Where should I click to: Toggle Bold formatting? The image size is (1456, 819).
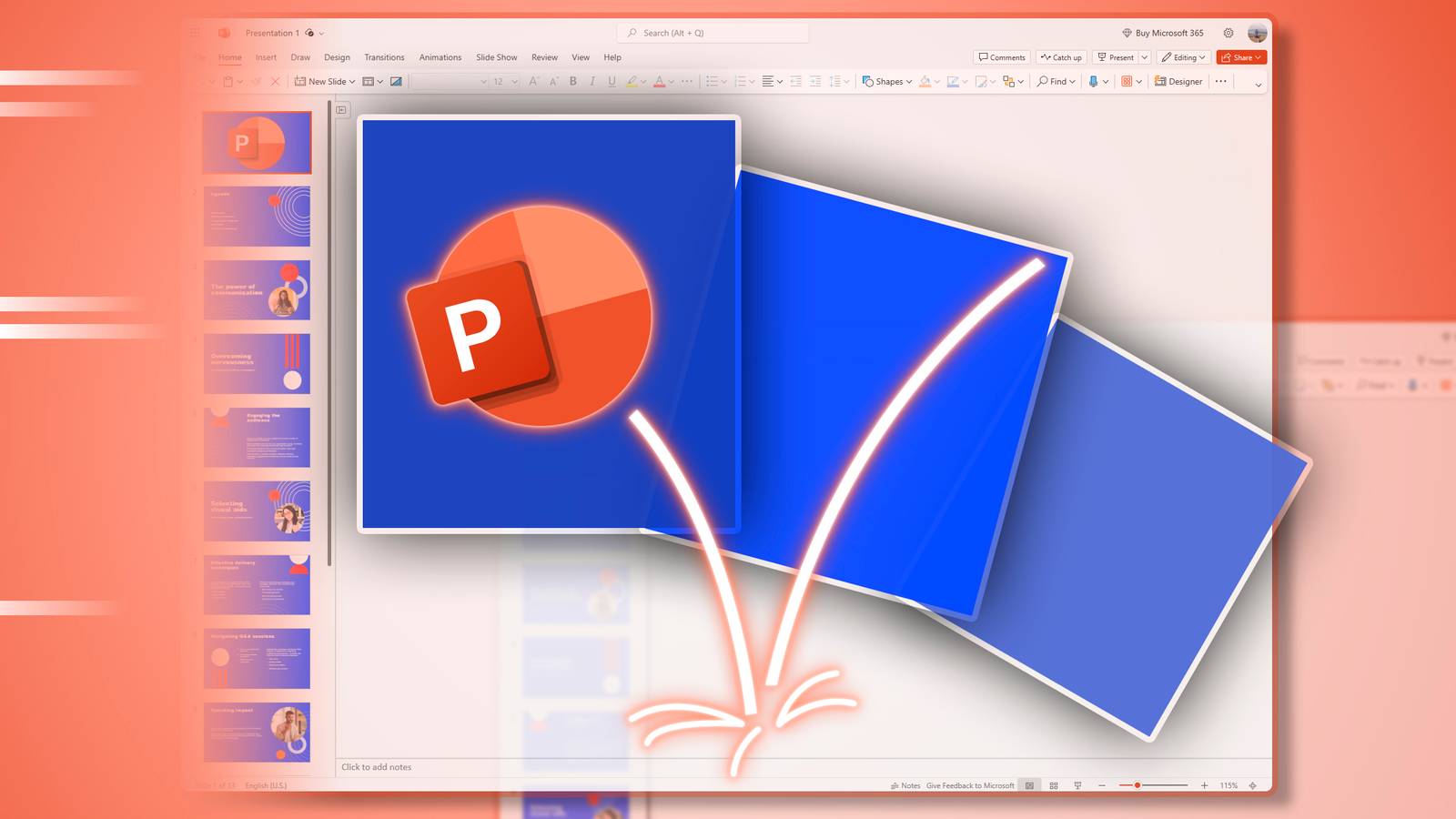[x=573, y=81]
